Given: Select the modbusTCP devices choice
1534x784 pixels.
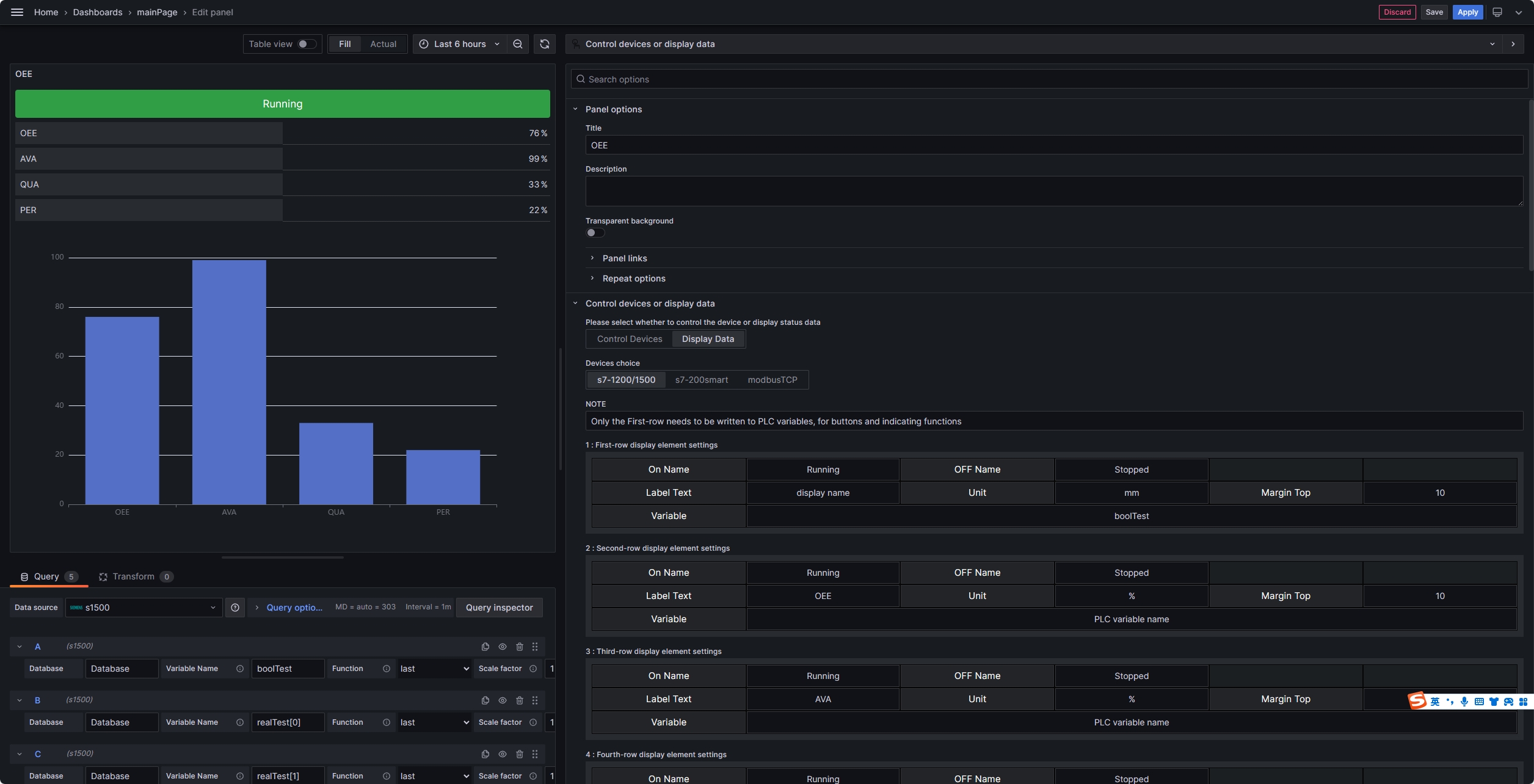Looking at the screenshot, I should click(x=772, y=380).
